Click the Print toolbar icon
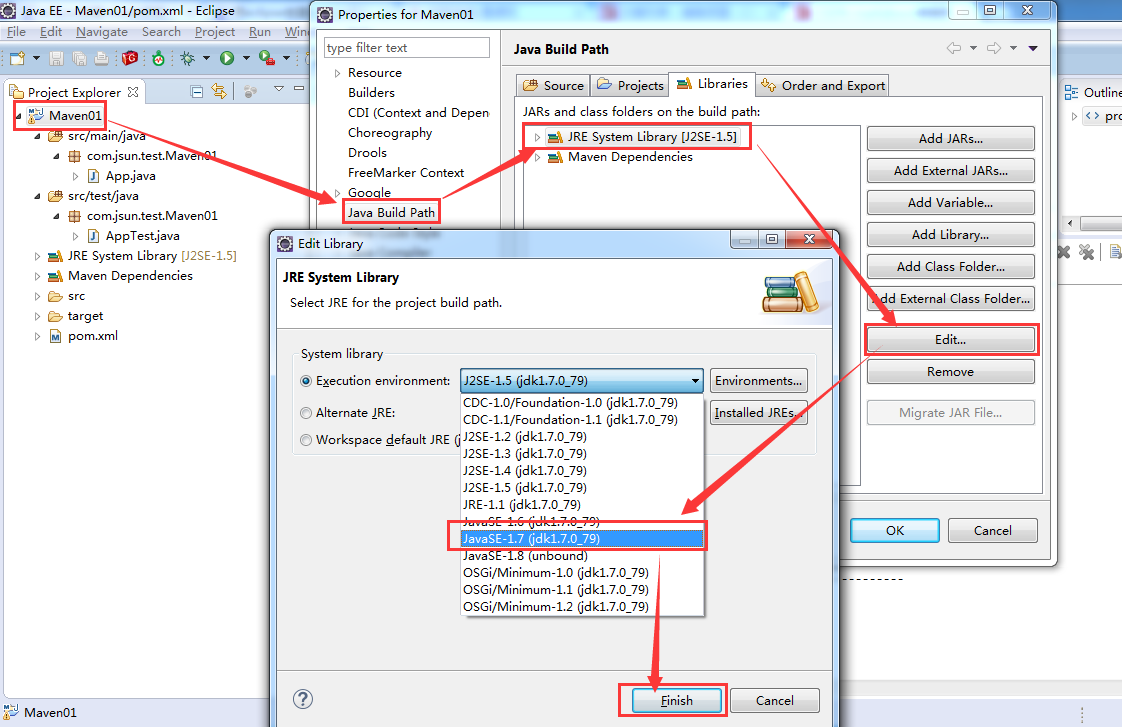The width and height of the screenshot is (1122, 727). click(102, 59)
